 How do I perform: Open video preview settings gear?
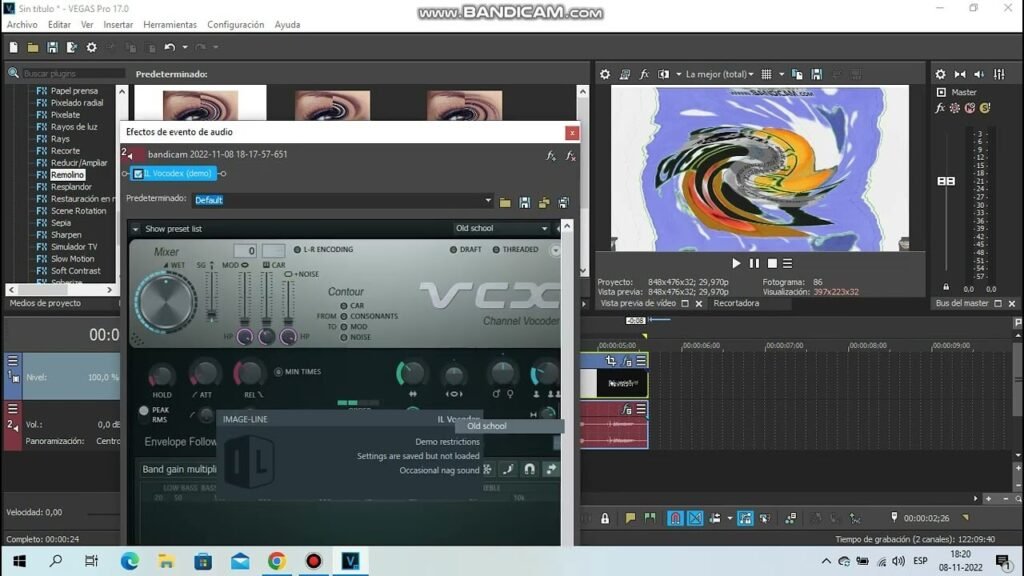(605, 74)
